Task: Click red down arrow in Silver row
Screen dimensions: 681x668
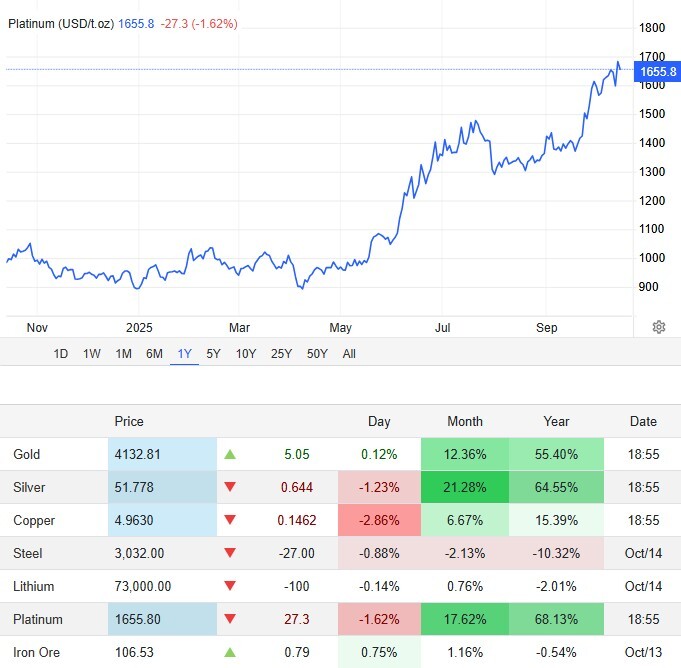Action: pos(230,487)
